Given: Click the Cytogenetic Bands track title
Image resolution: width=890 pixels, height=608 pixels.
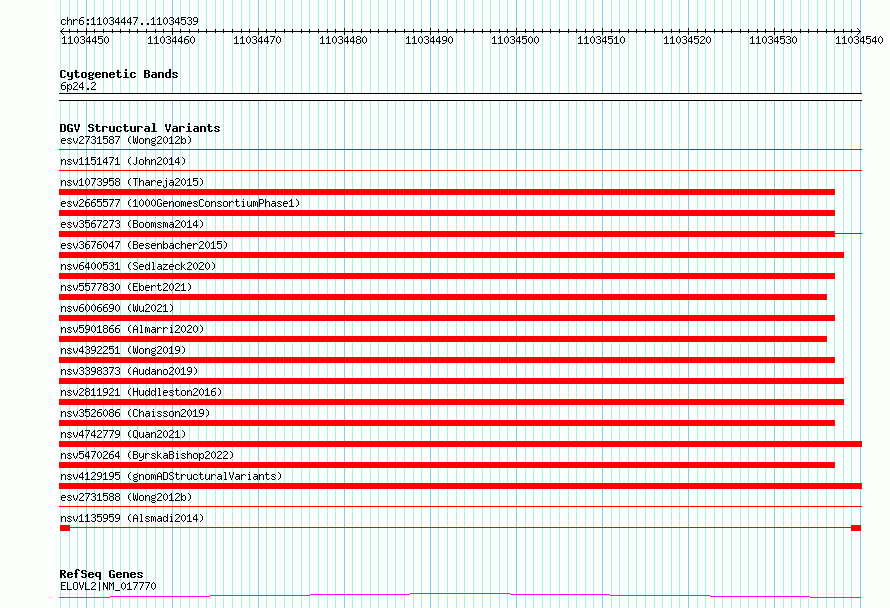Looking at the screenshot, I should [119, 74].
